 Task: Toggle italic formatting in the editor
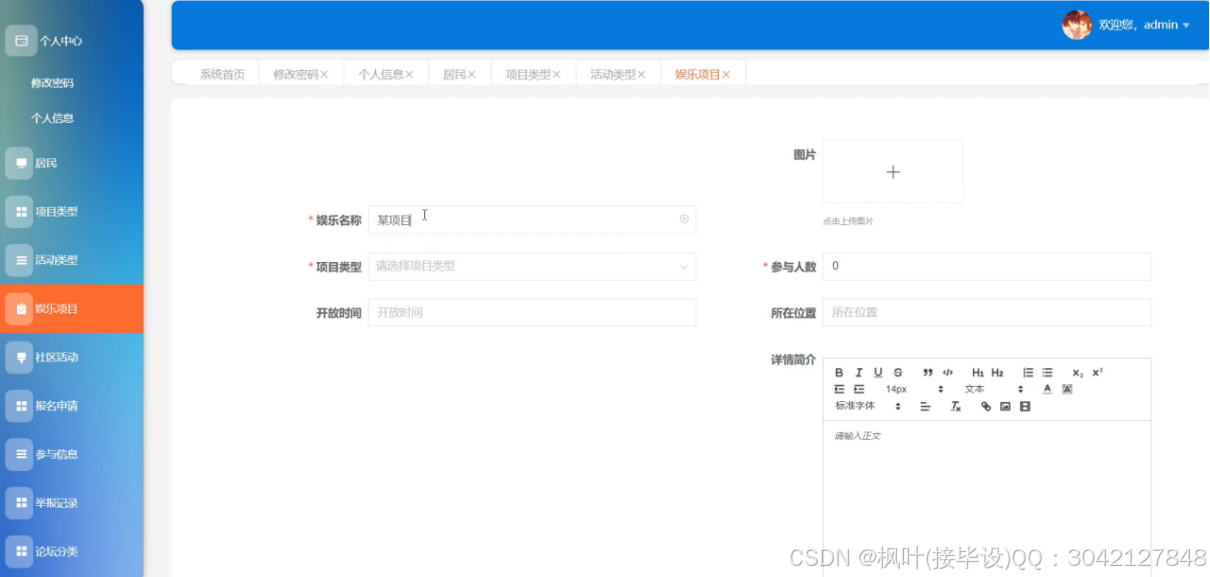tap(858, 372)
